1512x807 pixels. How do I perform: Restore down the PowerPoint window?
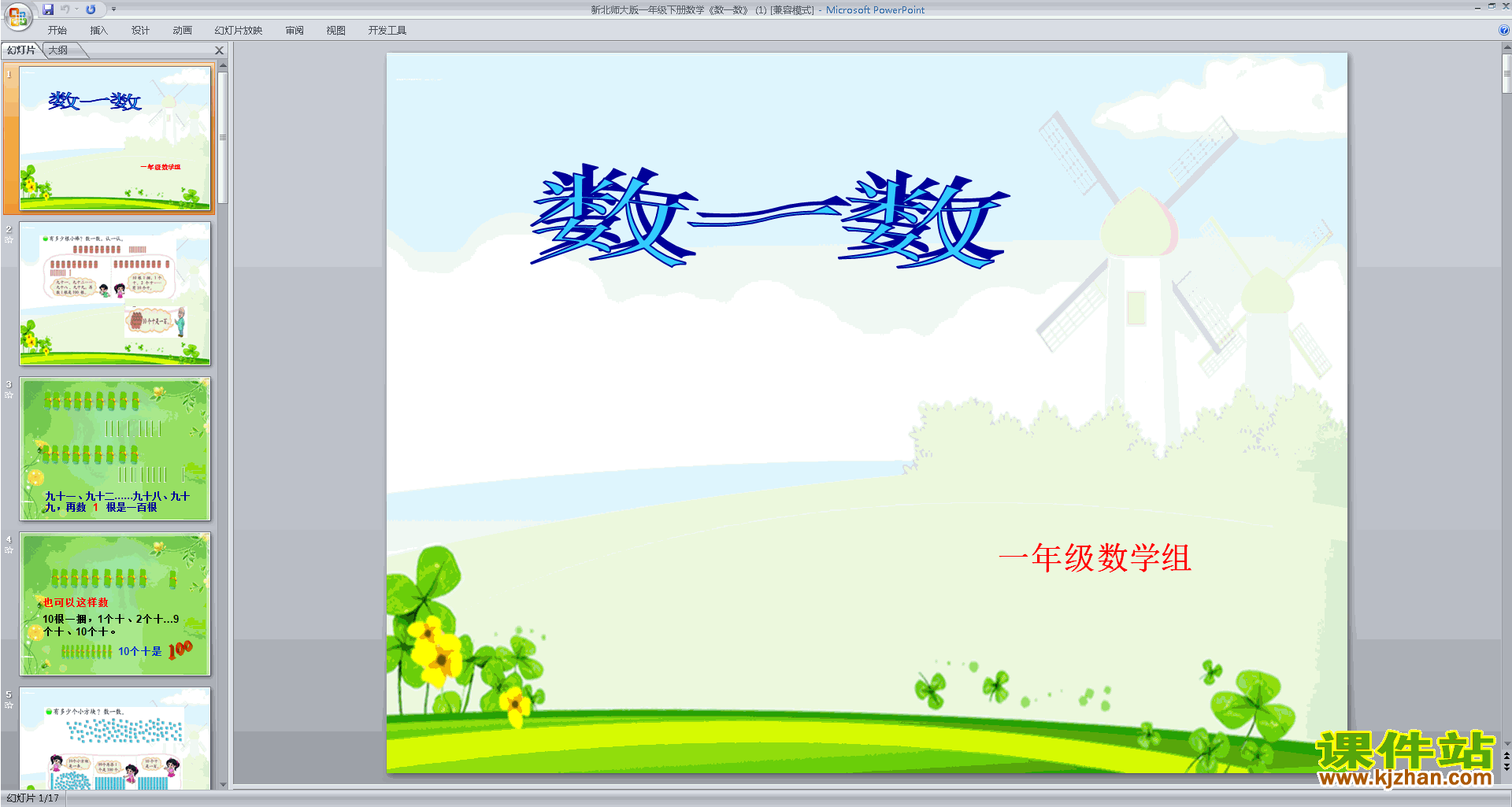pos(1492,6)
